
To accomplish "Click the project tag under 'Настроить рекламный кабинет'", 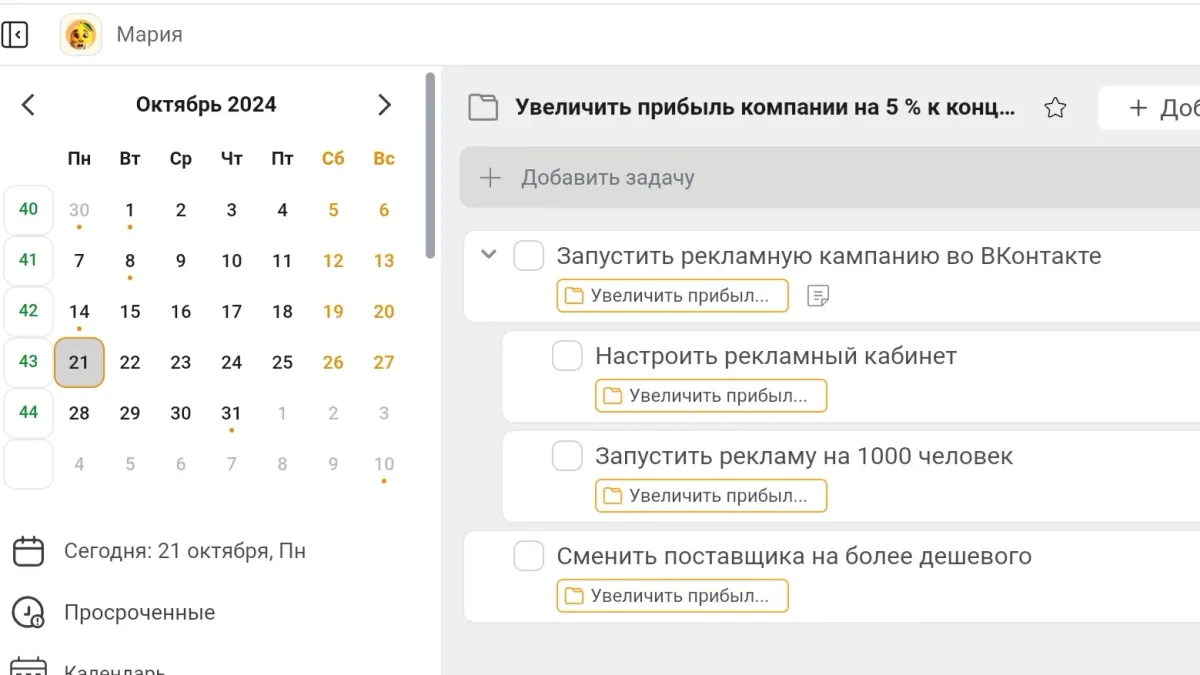I will coord(711,396).
